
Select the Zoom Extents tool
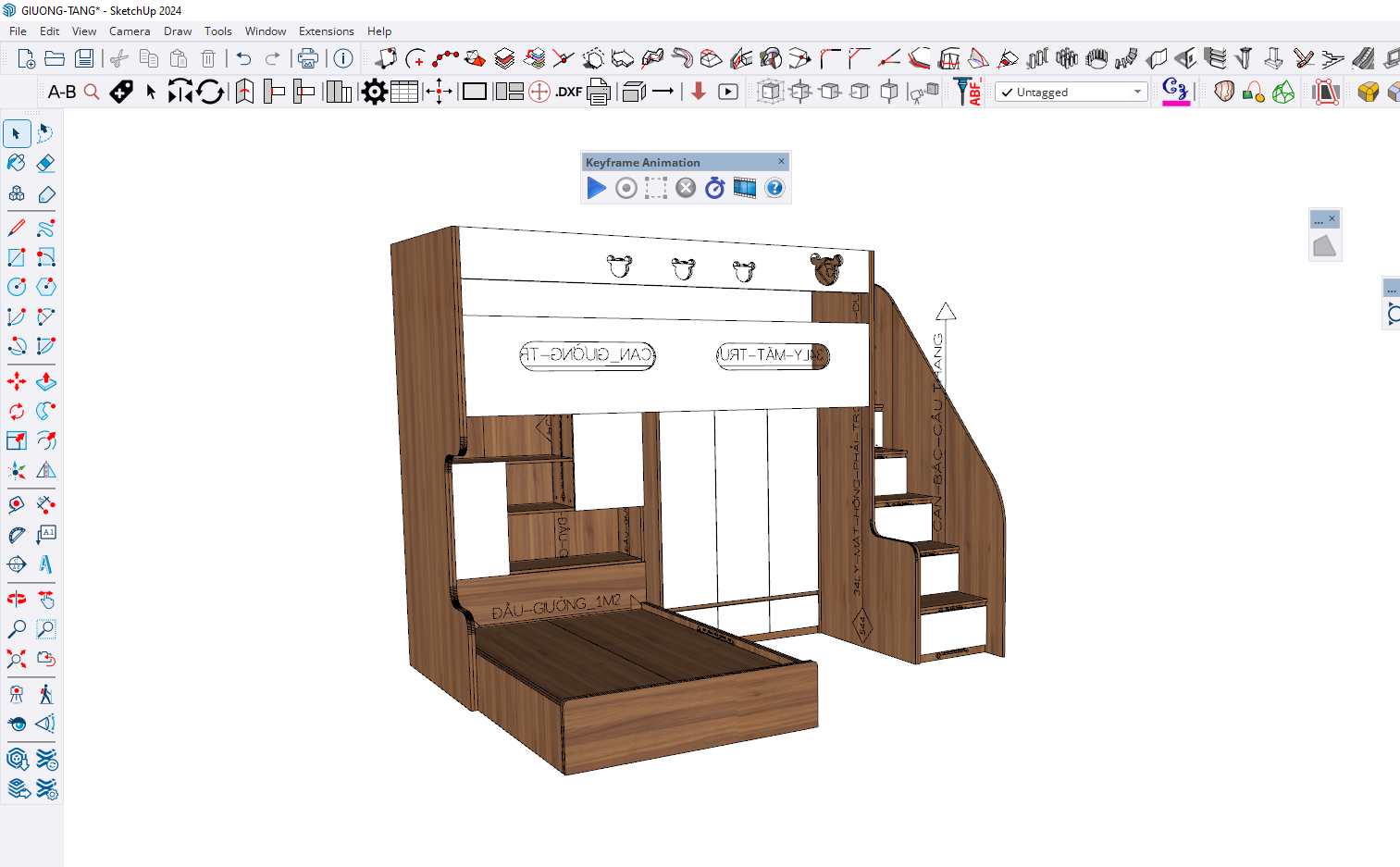[x=17, y=659]
